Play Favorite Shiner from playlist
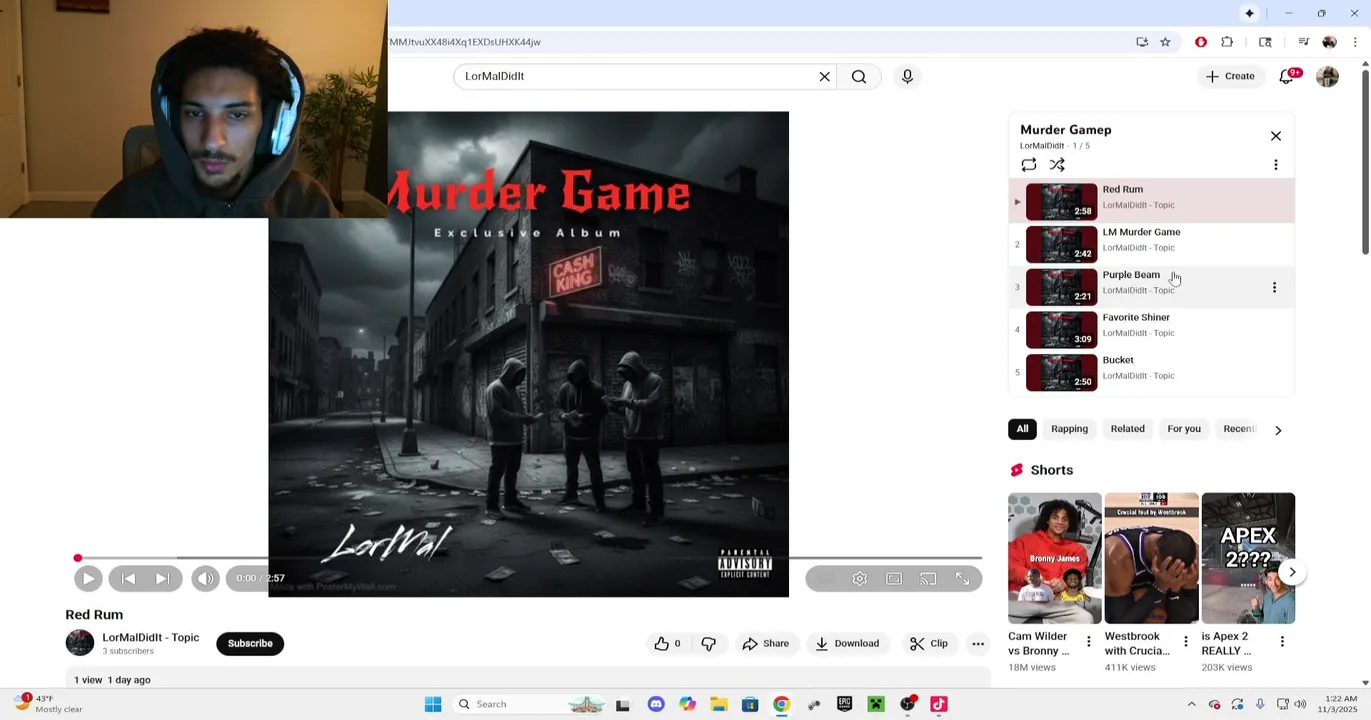 tap(1151, 330)
